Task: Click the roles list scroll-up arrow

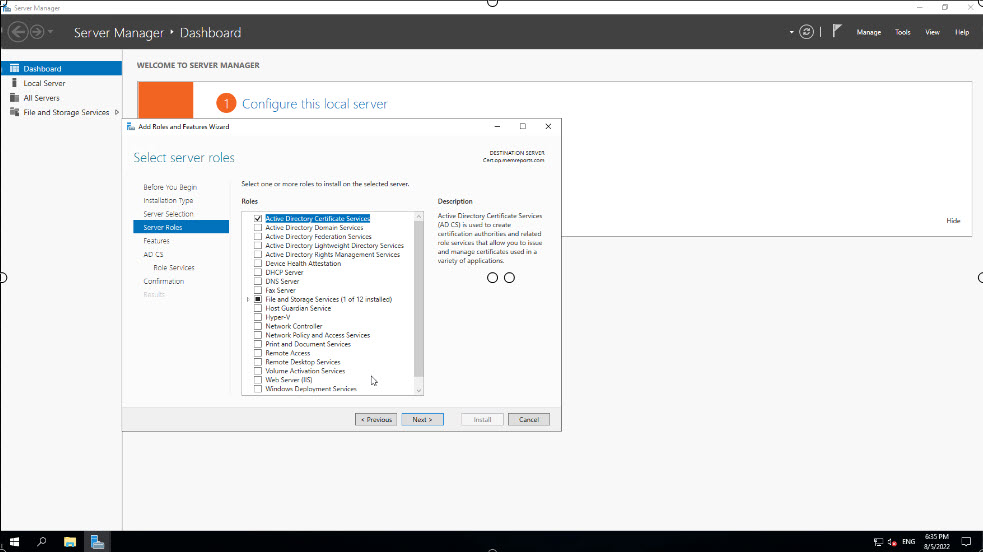Action: coord(419,216)
